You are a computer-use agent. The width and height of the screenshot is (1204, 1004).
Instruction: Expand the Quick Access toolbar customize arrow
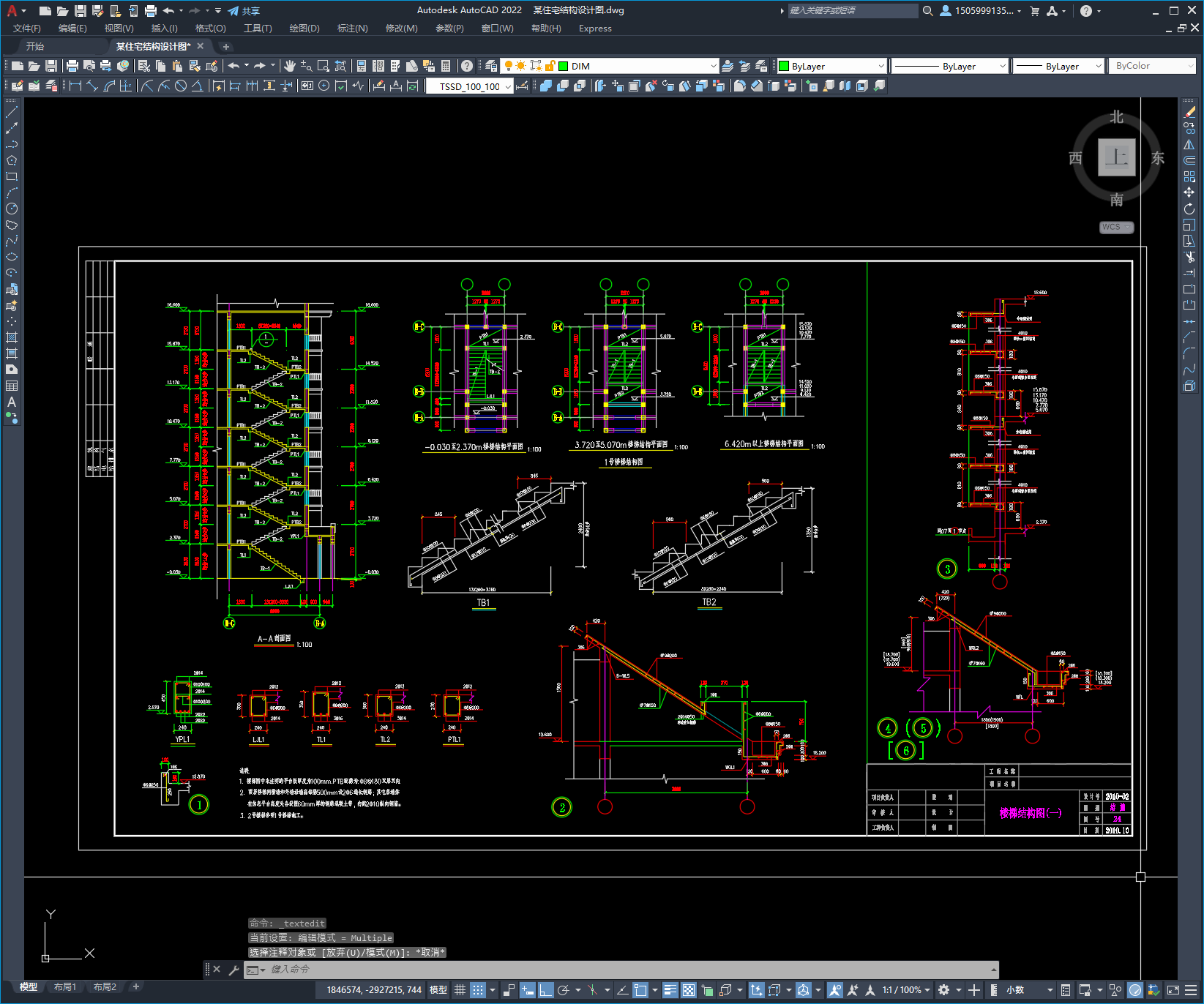[218, 11]
